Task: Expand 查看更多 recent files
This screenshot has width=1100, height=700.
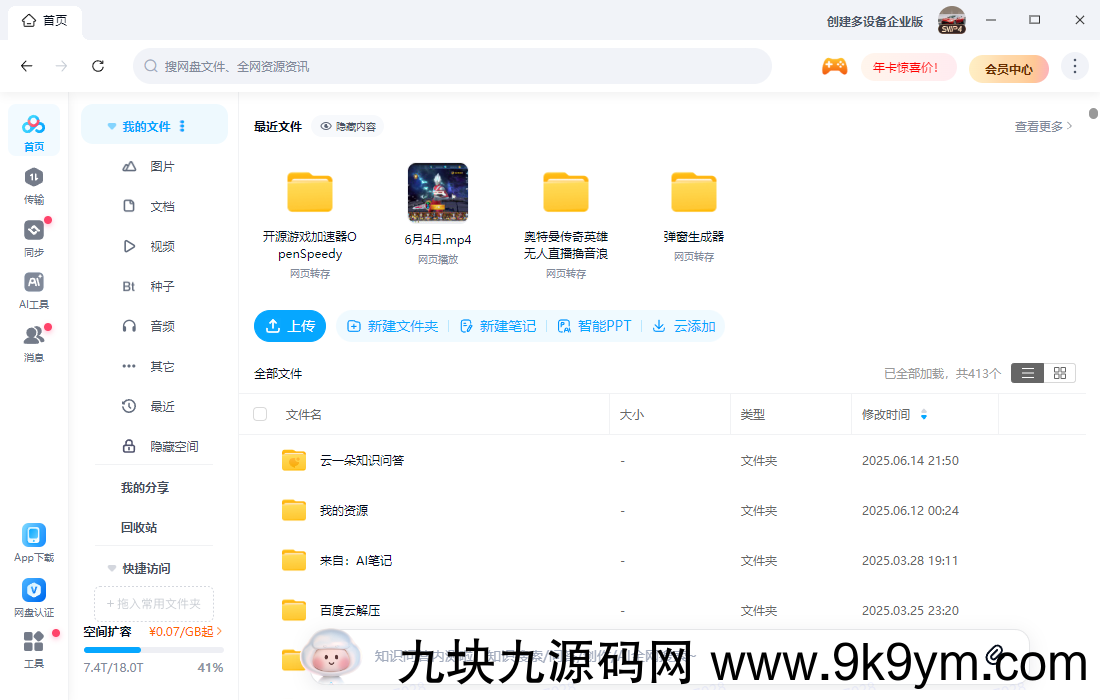Action: (1043, 126)
